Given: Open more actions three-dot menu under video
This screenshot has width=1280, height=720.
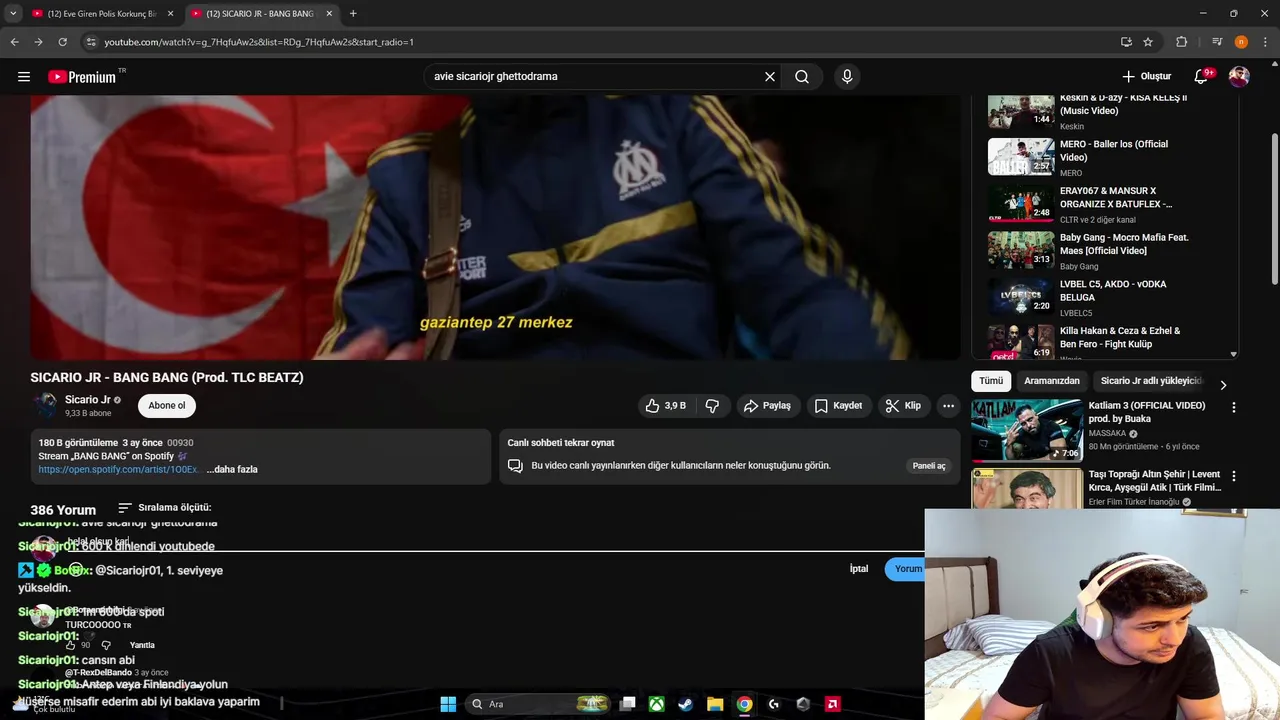Looking at the screenshot, I should 948,405.
